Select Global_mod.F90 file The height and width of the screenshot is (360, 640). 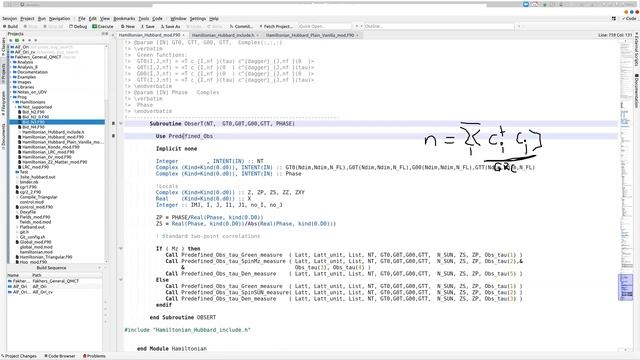[x=35, y=242]
